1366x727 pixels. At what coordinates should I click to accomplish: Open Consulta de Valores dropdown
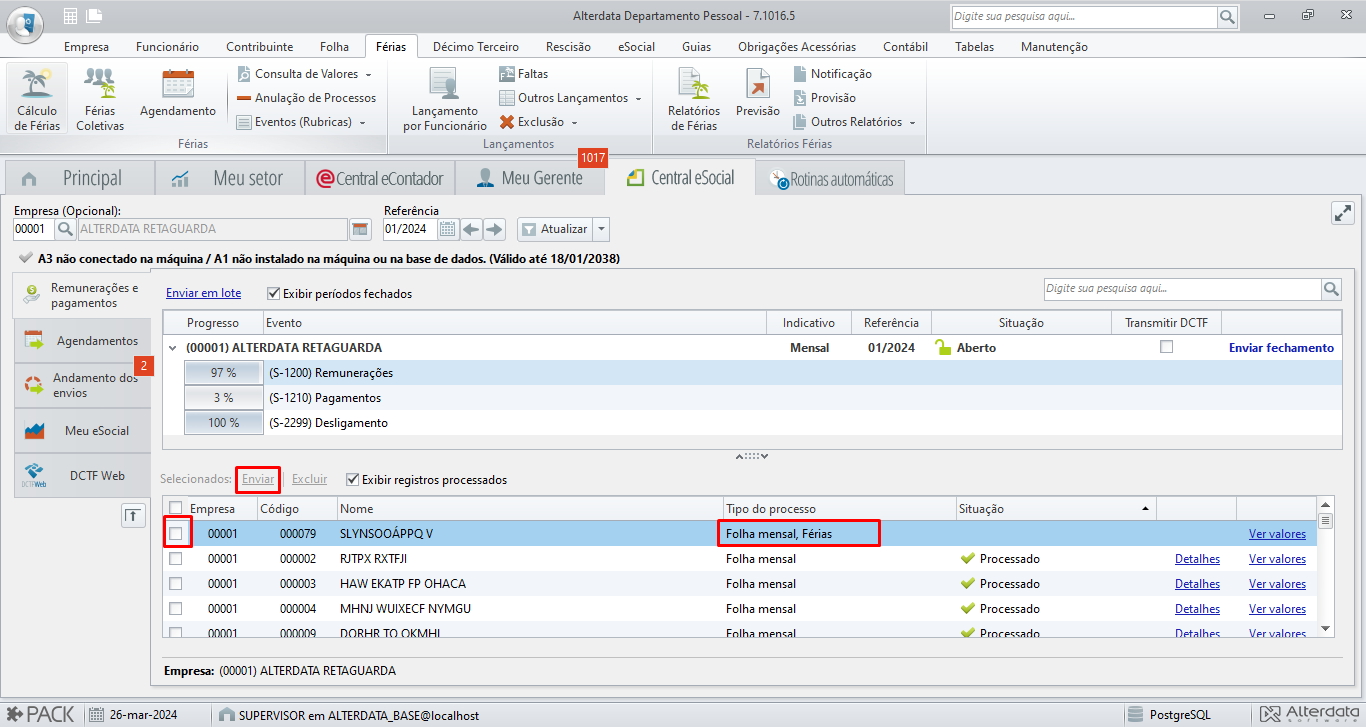pos(304,74)
